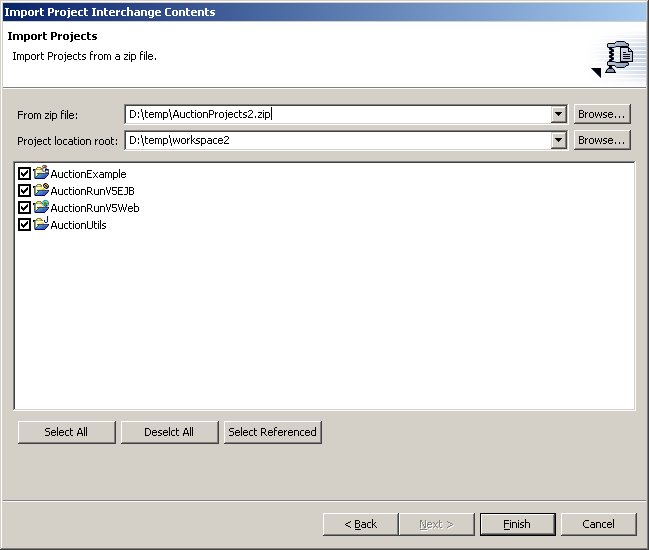
Task: Toggle the AuctionUtils project checkbox
Action: (x=24, y=224)
